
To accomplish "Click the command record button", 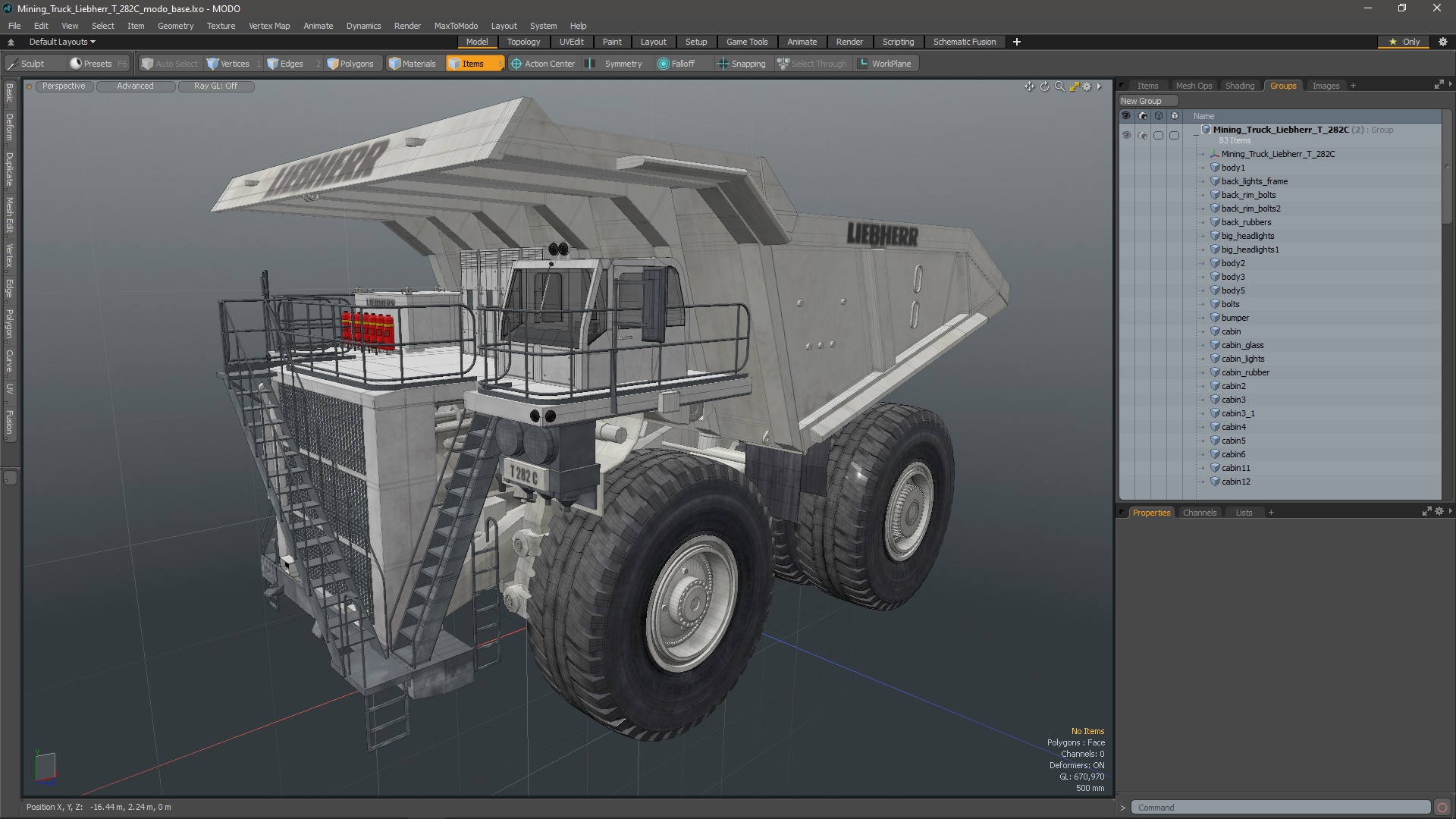I will click(x=1442, y=808).
